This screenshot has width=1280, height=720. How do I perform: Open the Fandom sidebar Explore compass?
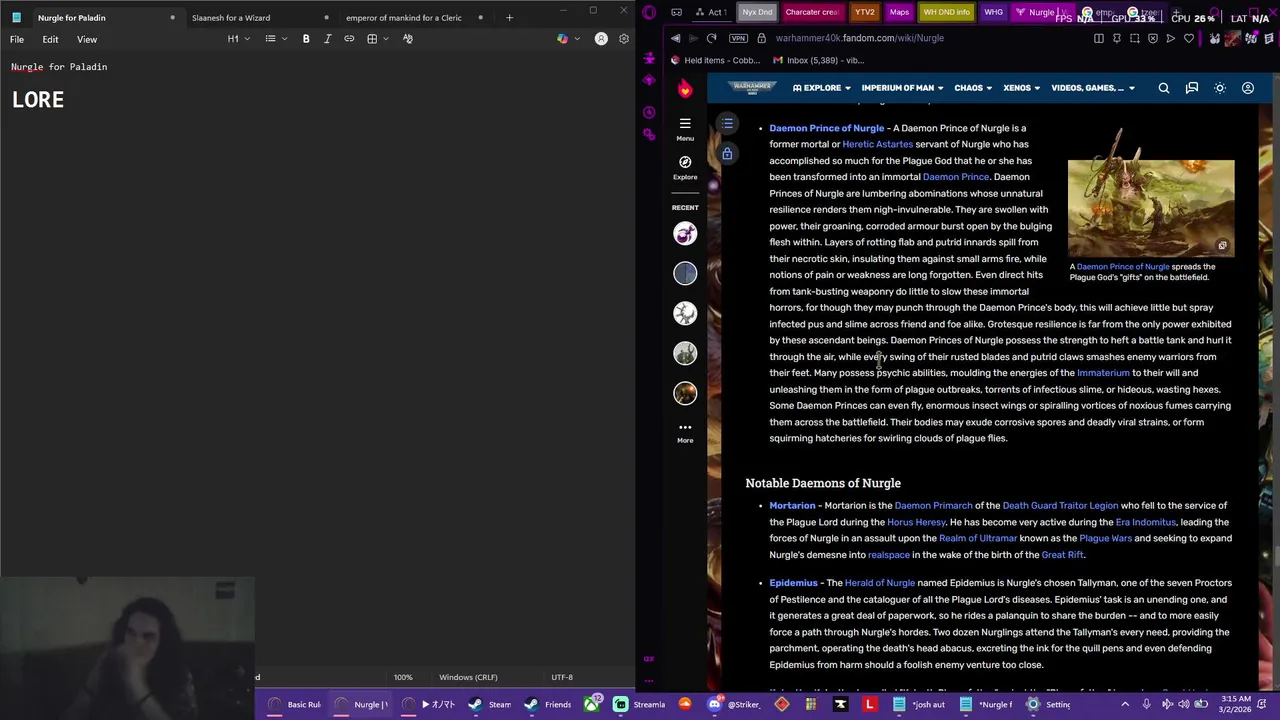685,166
